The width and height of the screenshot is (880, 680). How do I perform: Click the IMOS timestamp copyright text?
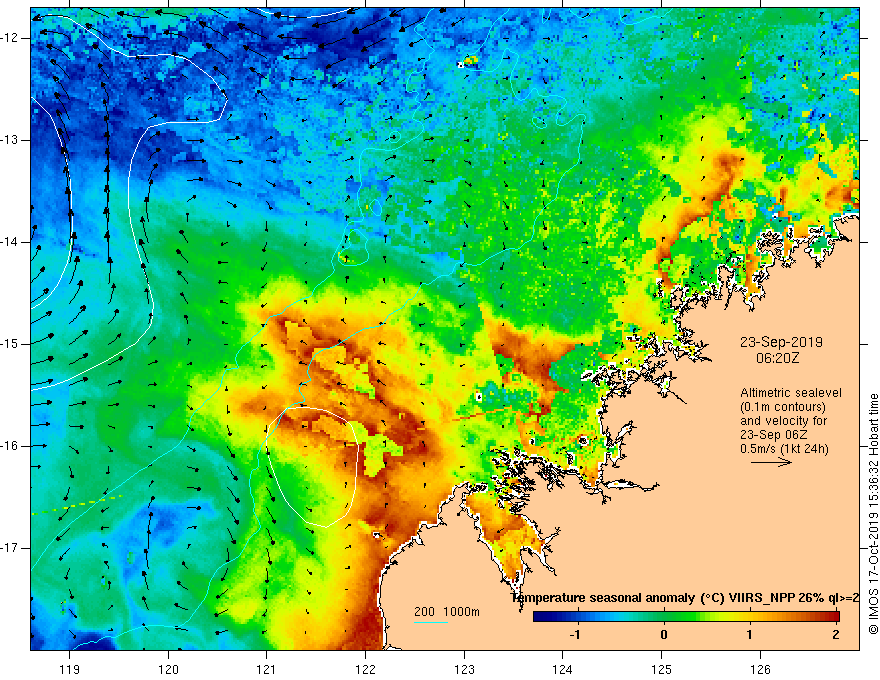pyautogui.click(x=873, y=514)
